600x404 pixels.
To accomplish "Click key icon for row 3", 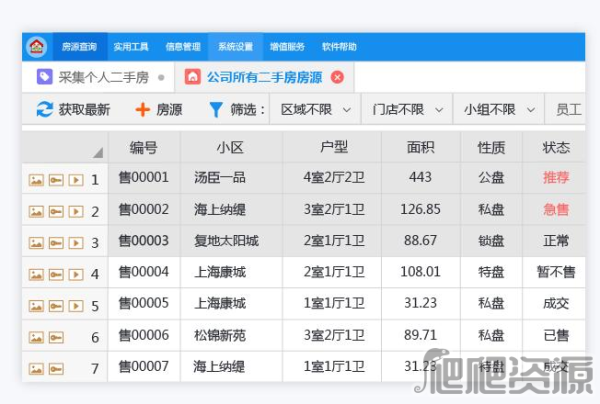I will point(56,243).
